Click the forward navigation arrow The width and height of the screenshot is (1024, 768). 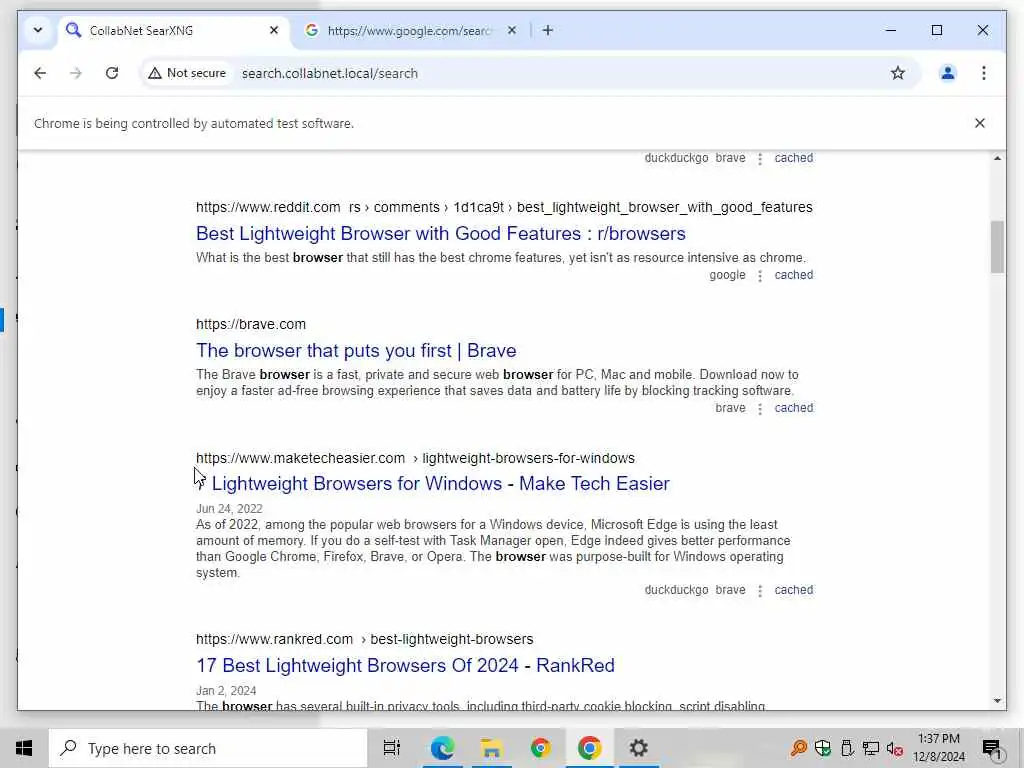click(x=76, y=73)
